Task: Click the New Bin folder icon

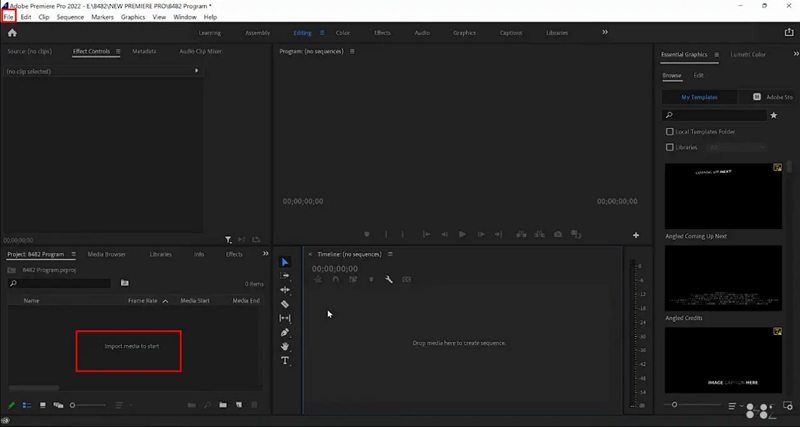Action: point(223,405)
